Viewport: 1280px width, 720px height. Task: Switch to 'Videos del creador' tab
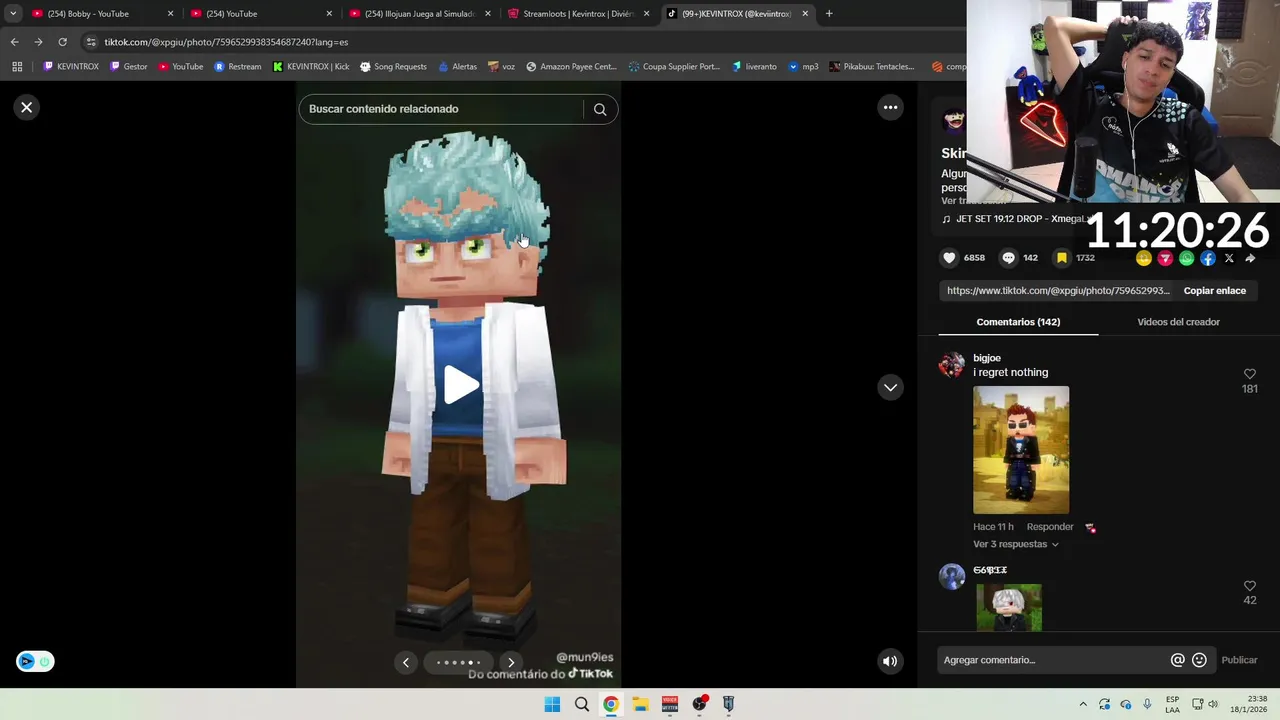tap(1178, 322)
